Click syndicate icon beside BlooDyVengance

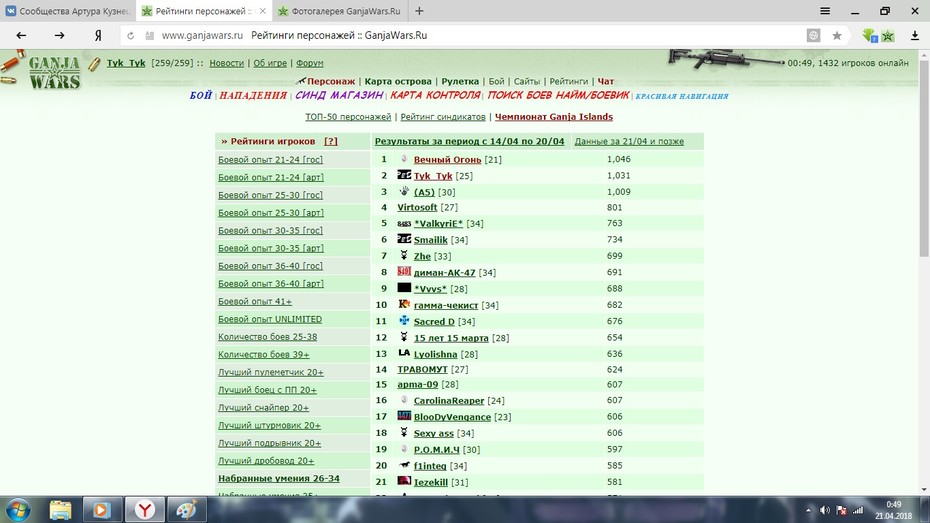point(404,416)
